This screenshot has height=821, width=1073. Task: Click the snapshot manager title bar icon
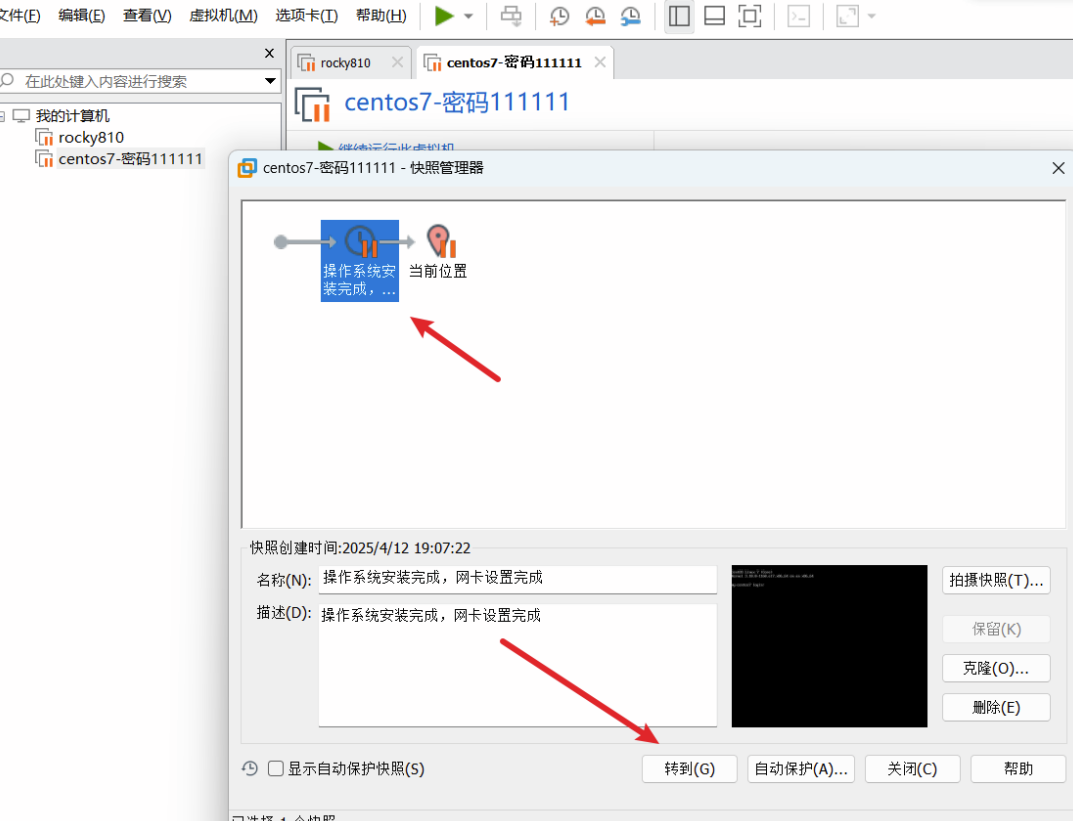tap(246, 168)
